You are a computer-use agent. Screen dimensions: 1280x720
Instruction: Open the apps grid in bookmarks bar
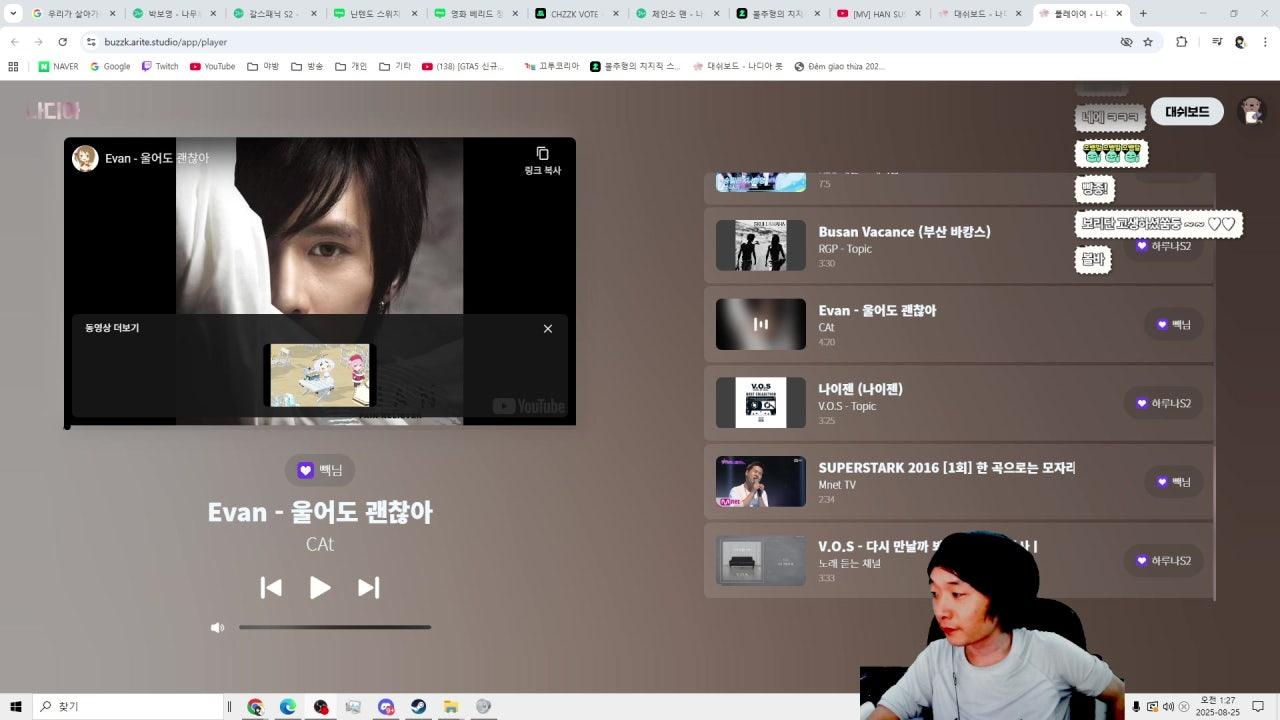(13, 66)
